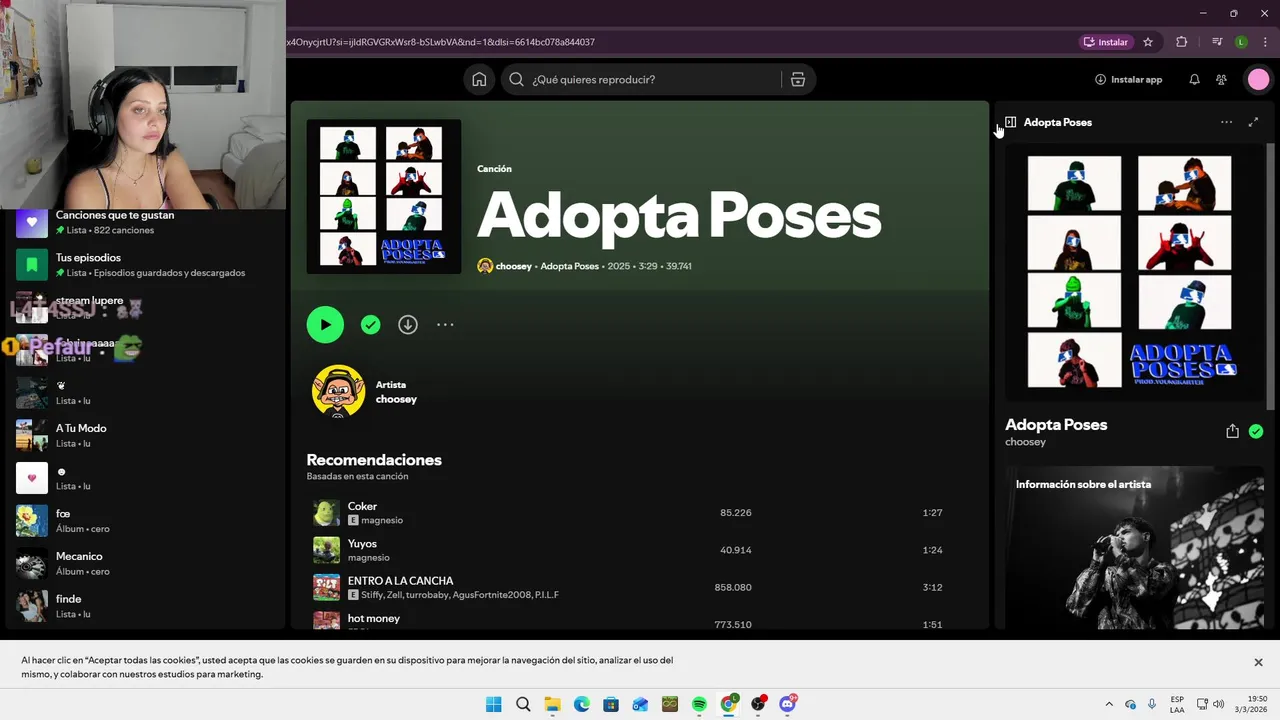Open browser extensions puzzle icon
Screen dimensions: 1280x720
(1182, 42)
